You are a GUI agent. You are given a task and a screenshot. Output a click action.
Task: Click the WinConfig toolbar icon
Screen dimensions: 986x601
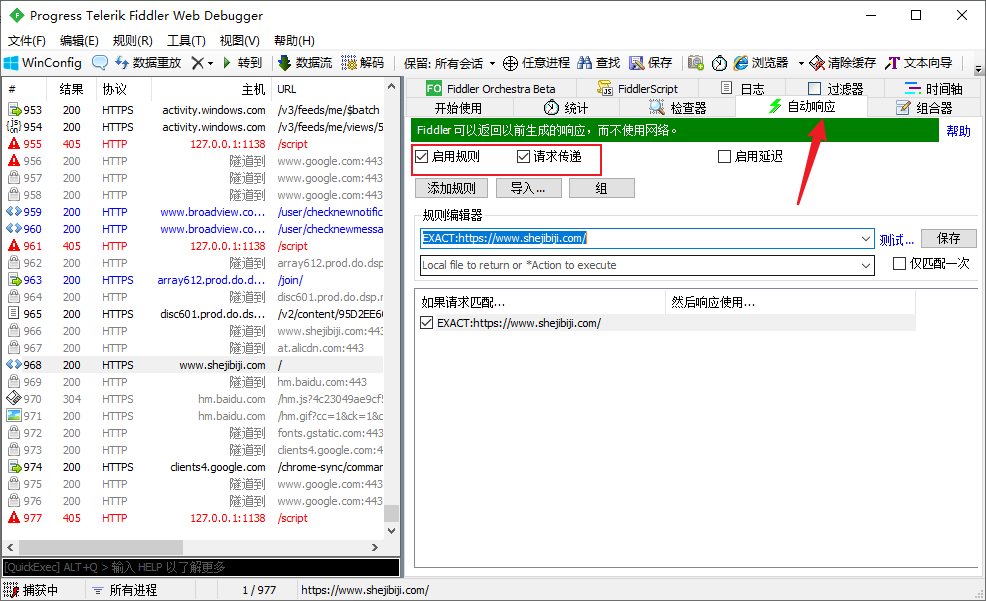(12, 62)
